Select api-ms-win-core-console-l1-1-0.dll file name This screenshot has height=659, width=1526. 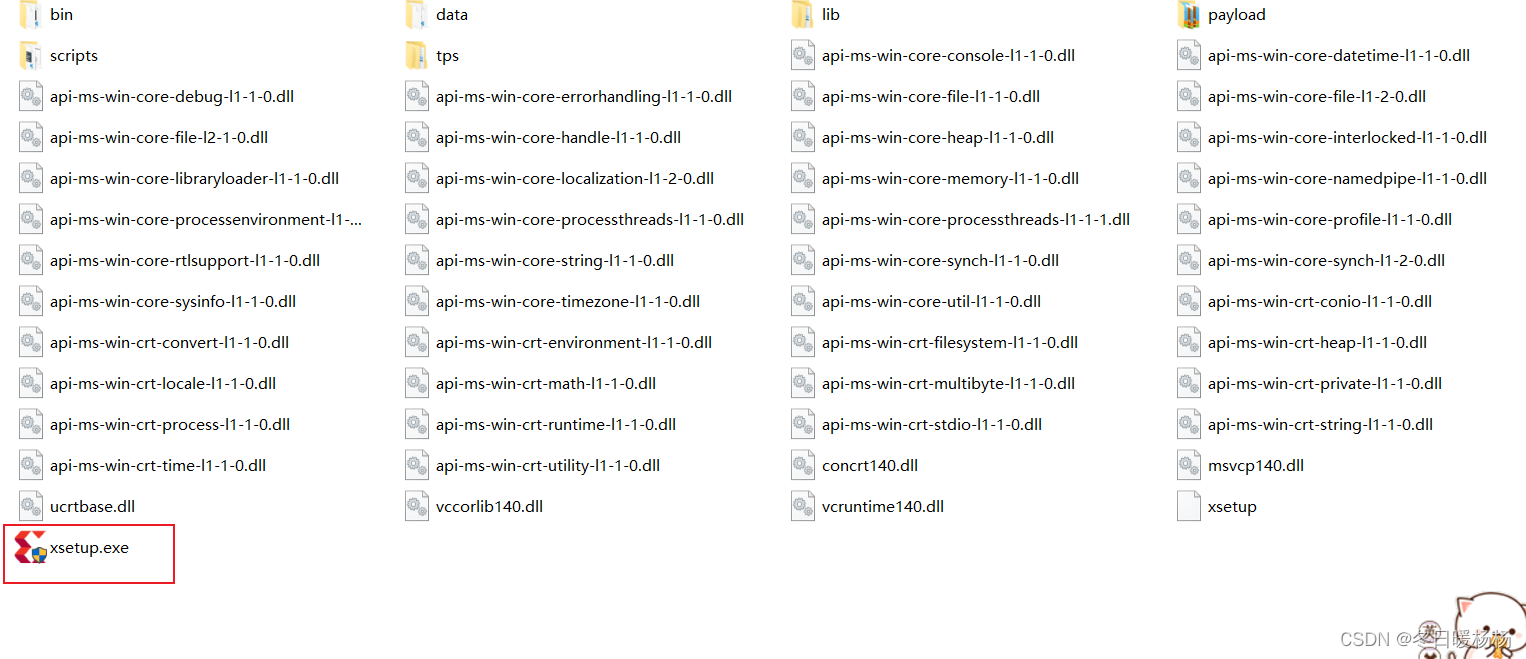click(948, 56)
